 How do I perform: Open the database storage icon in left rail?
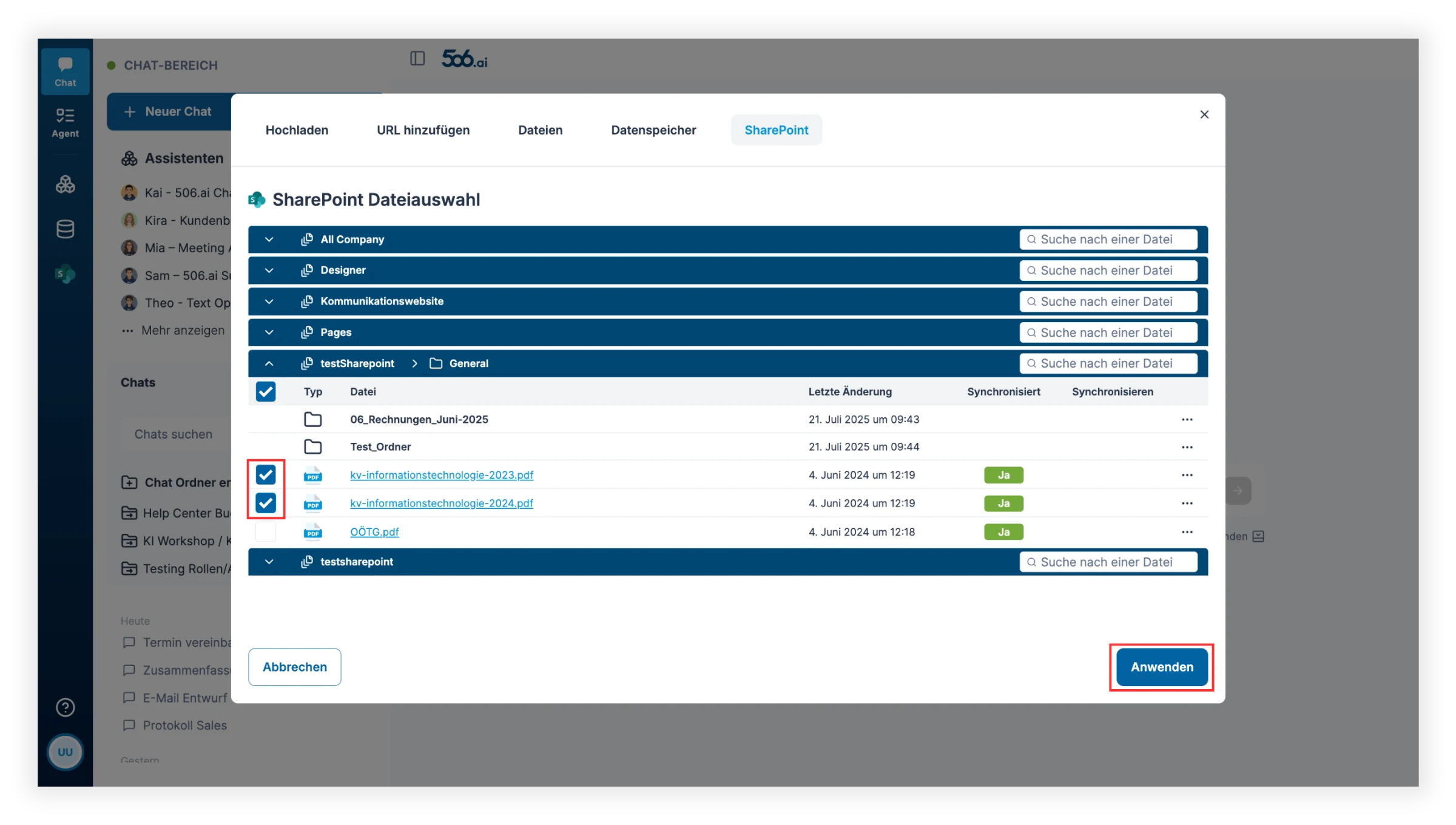(65, 229)
